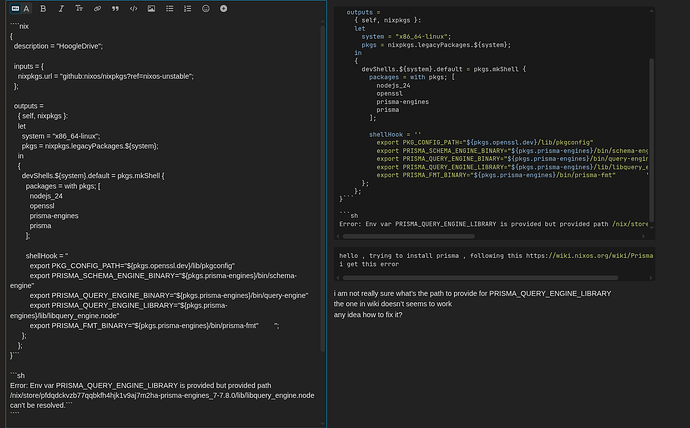Click 'nodejs_24' in the editor
690x428 pixels.
pos(46,196)
